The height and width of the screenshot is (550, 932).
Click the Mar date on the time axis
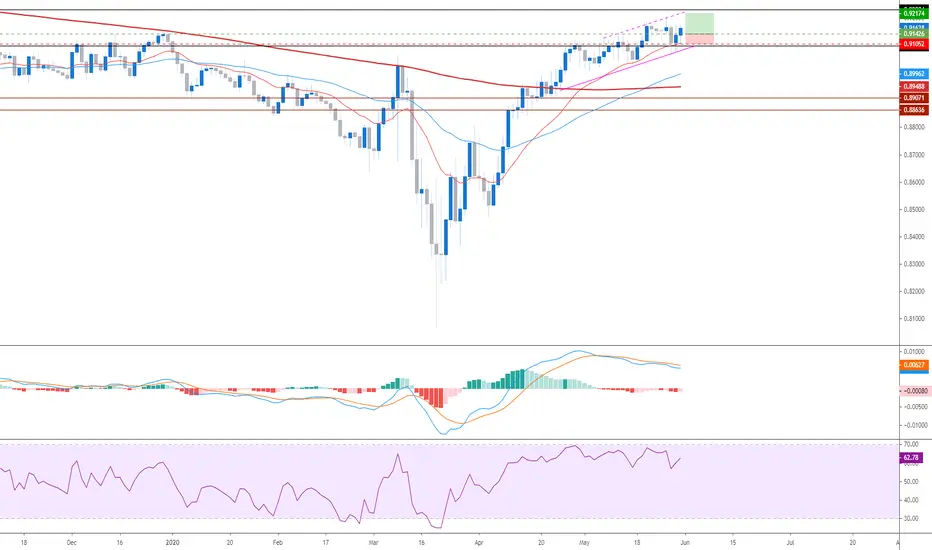(x=373, y=542)
